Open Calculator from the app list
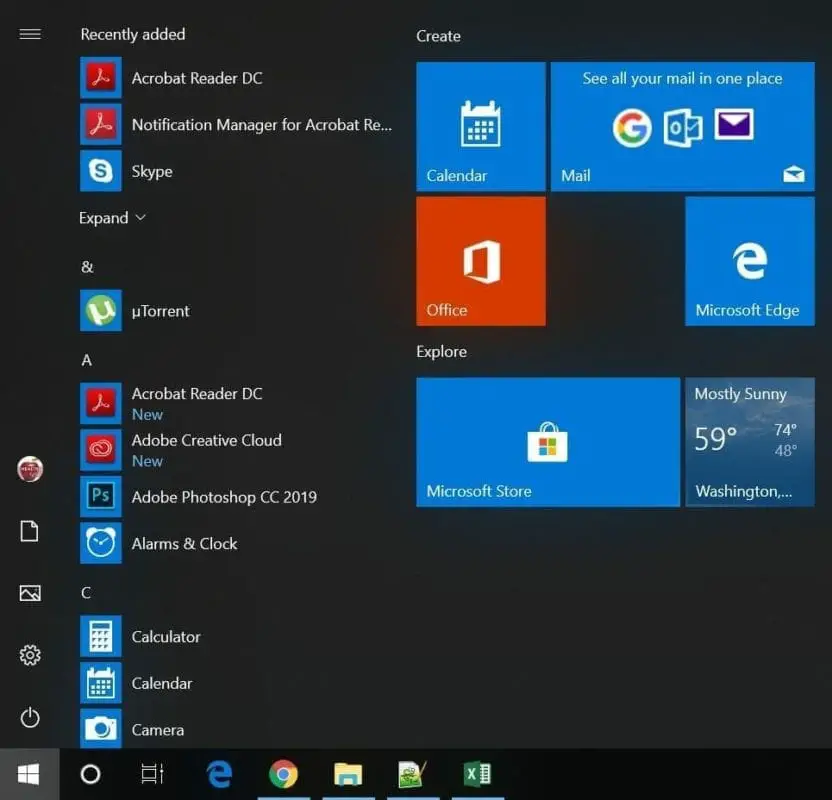Screen dimensions: 832x800 click(x=236, y=637)
